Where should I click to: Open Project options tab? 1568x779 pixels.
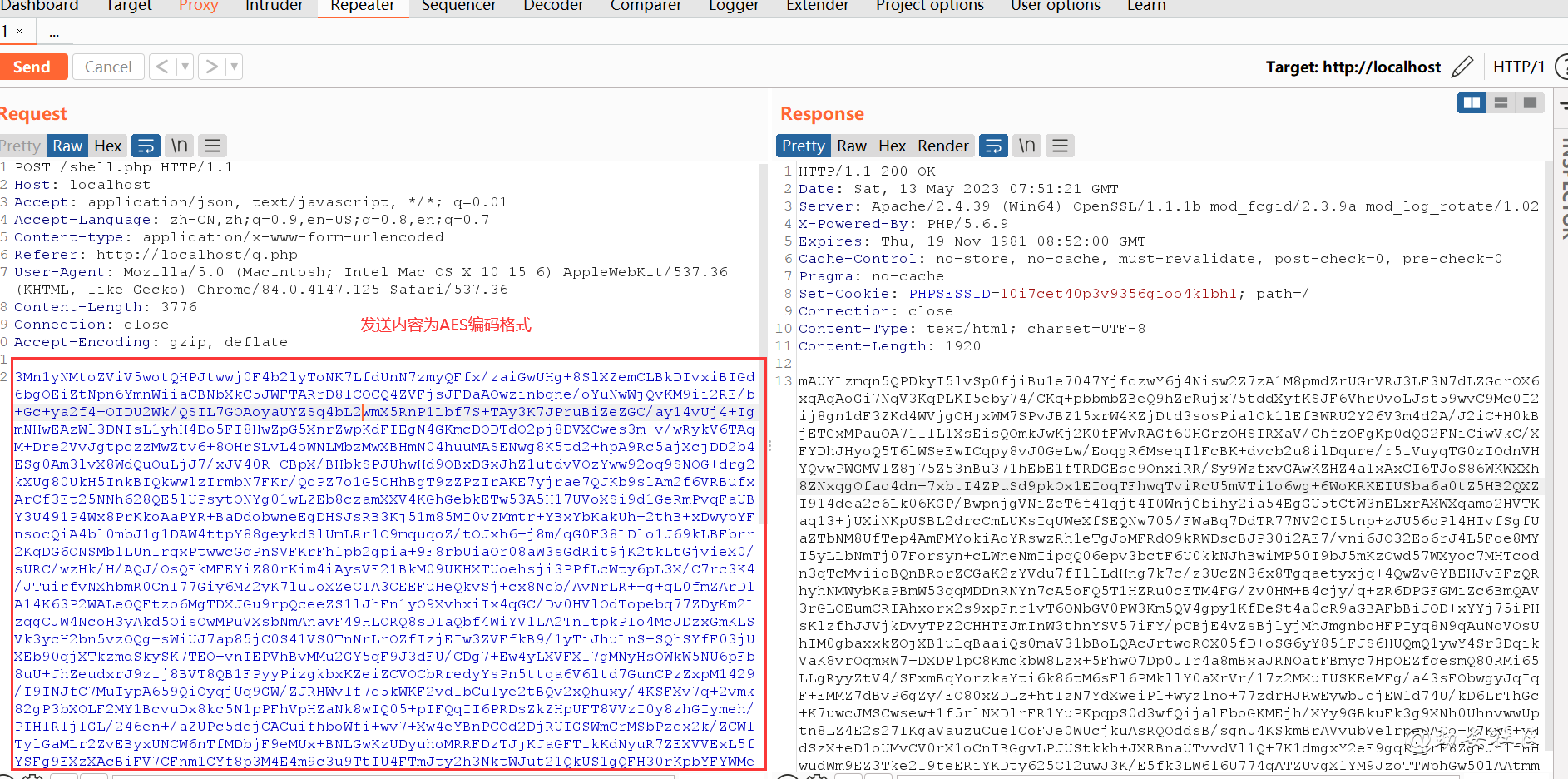(x=929, y=6)
